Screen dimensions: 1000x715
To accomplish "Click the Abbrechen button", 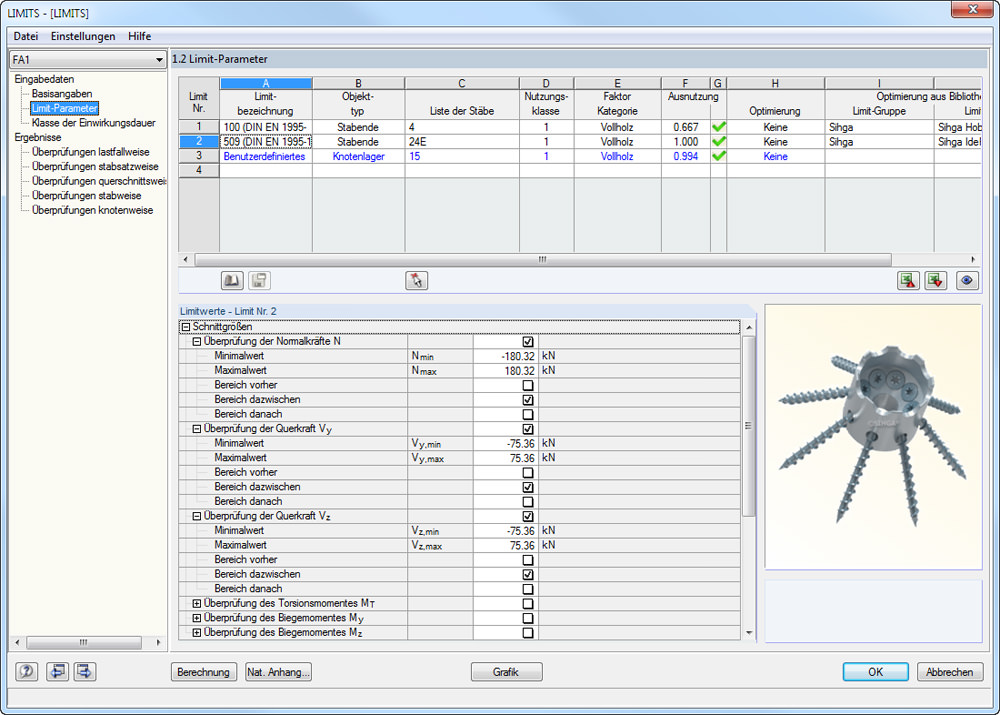I will point(950,672).
